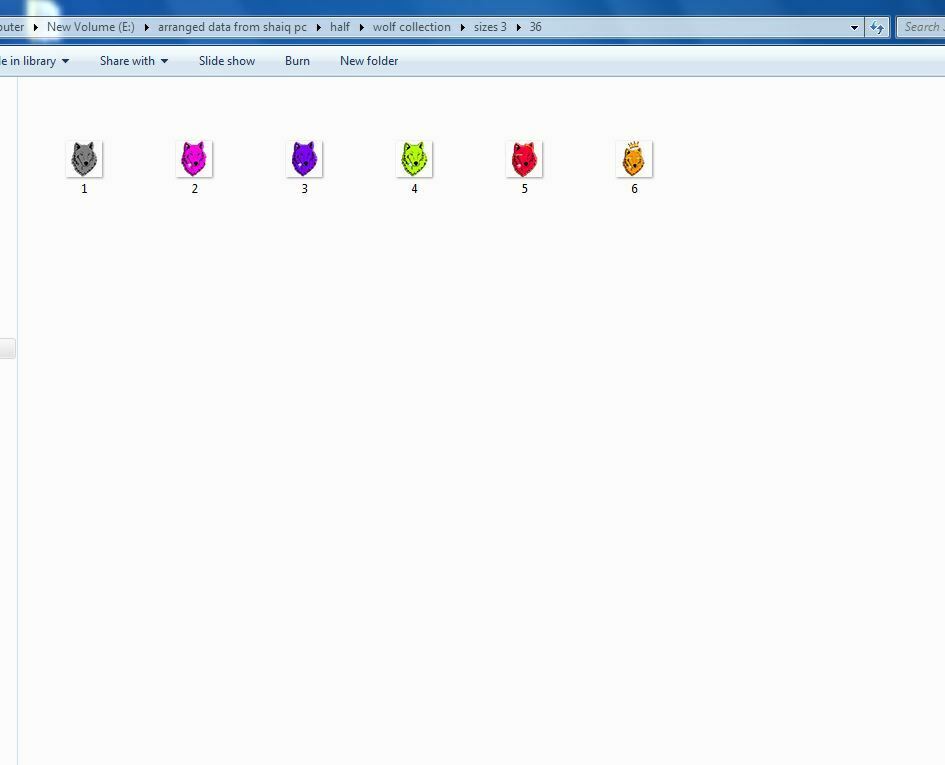Focus the Search input field
945x765 pixels.
click(921, 27)
